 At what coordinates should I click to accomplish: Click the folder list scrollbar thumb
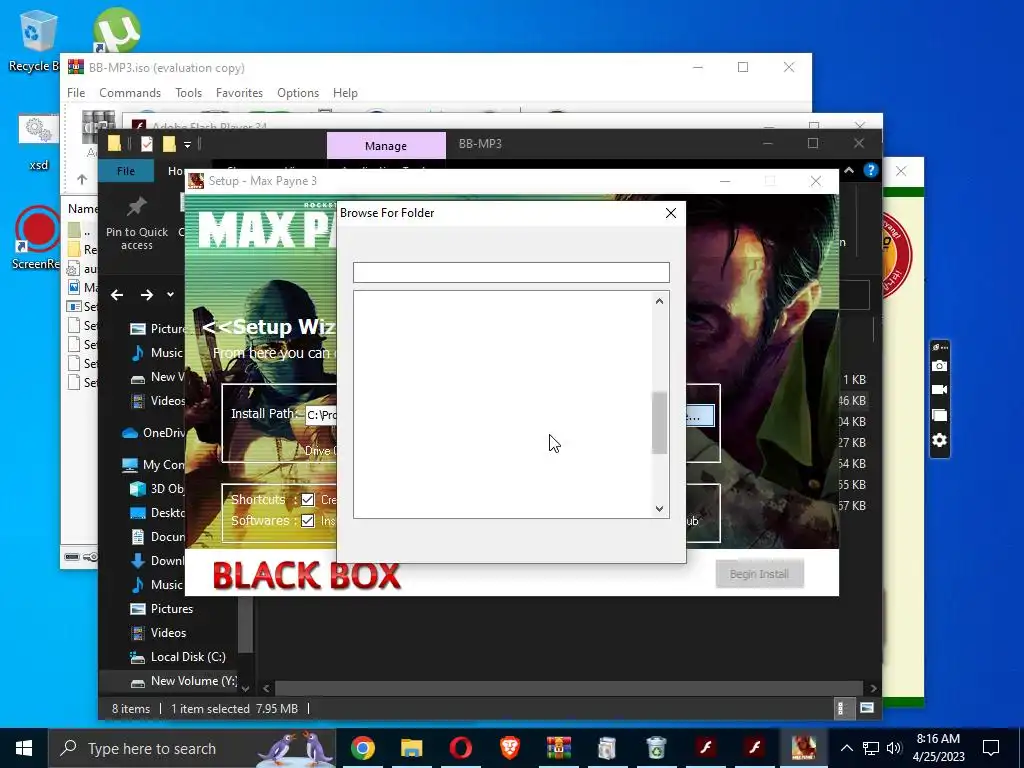660,423
